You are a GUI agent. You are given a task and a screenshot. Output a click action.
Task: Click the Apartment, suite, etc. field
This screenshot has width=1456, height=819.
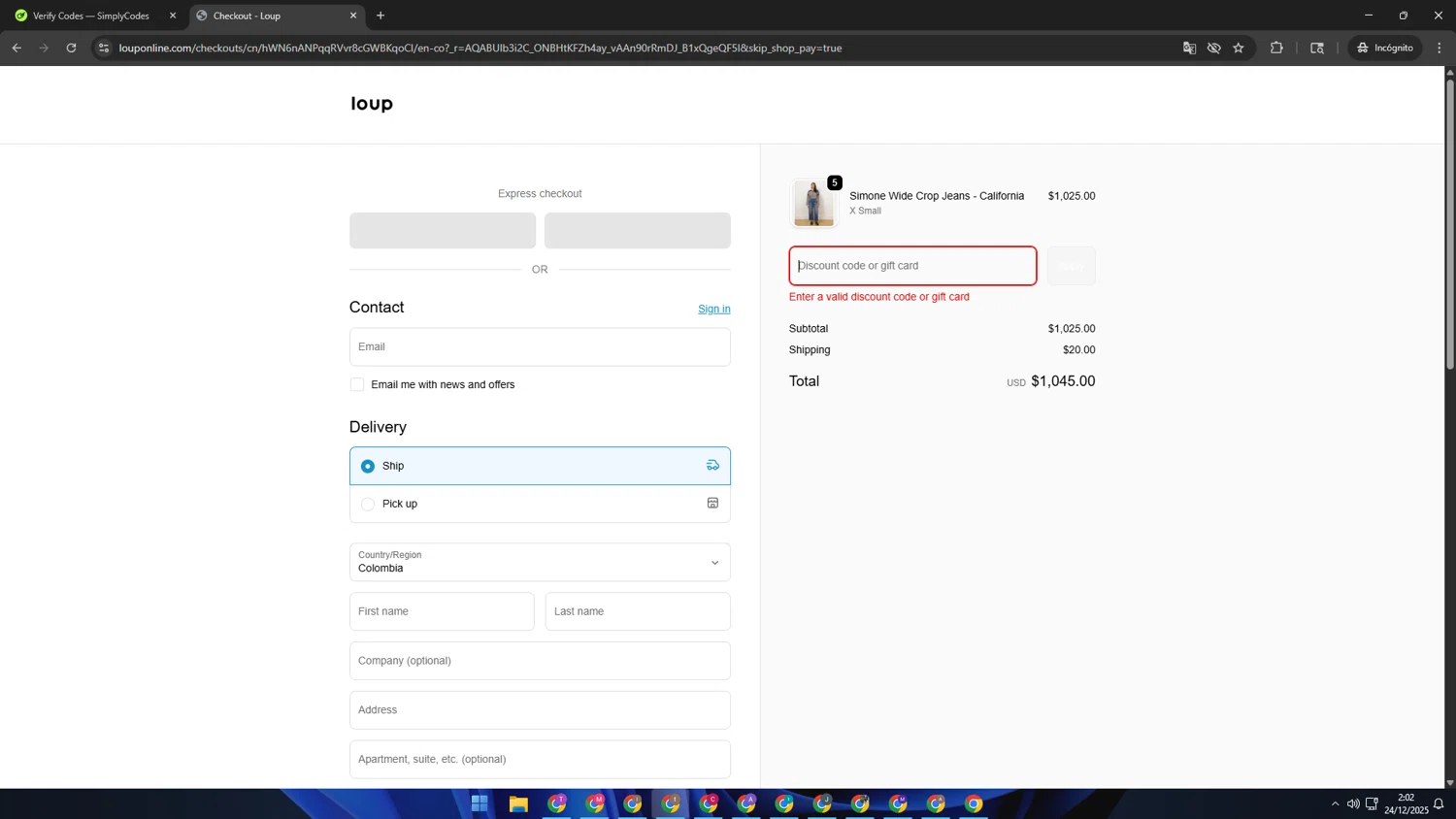[x=540, y=760]
